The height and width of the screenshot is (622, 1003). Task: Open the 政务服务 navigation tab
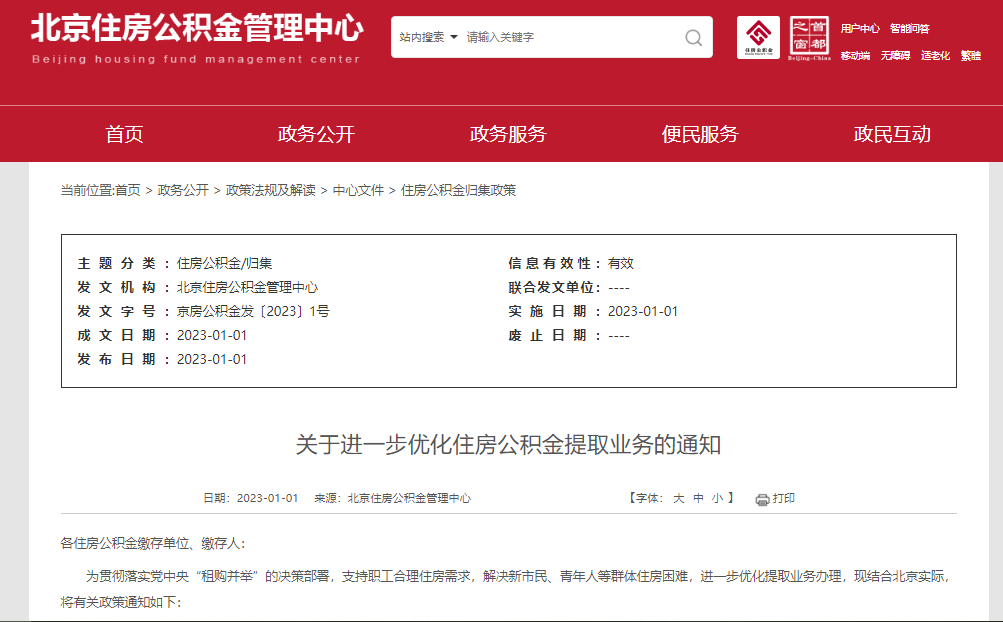[x=508, y=134]
